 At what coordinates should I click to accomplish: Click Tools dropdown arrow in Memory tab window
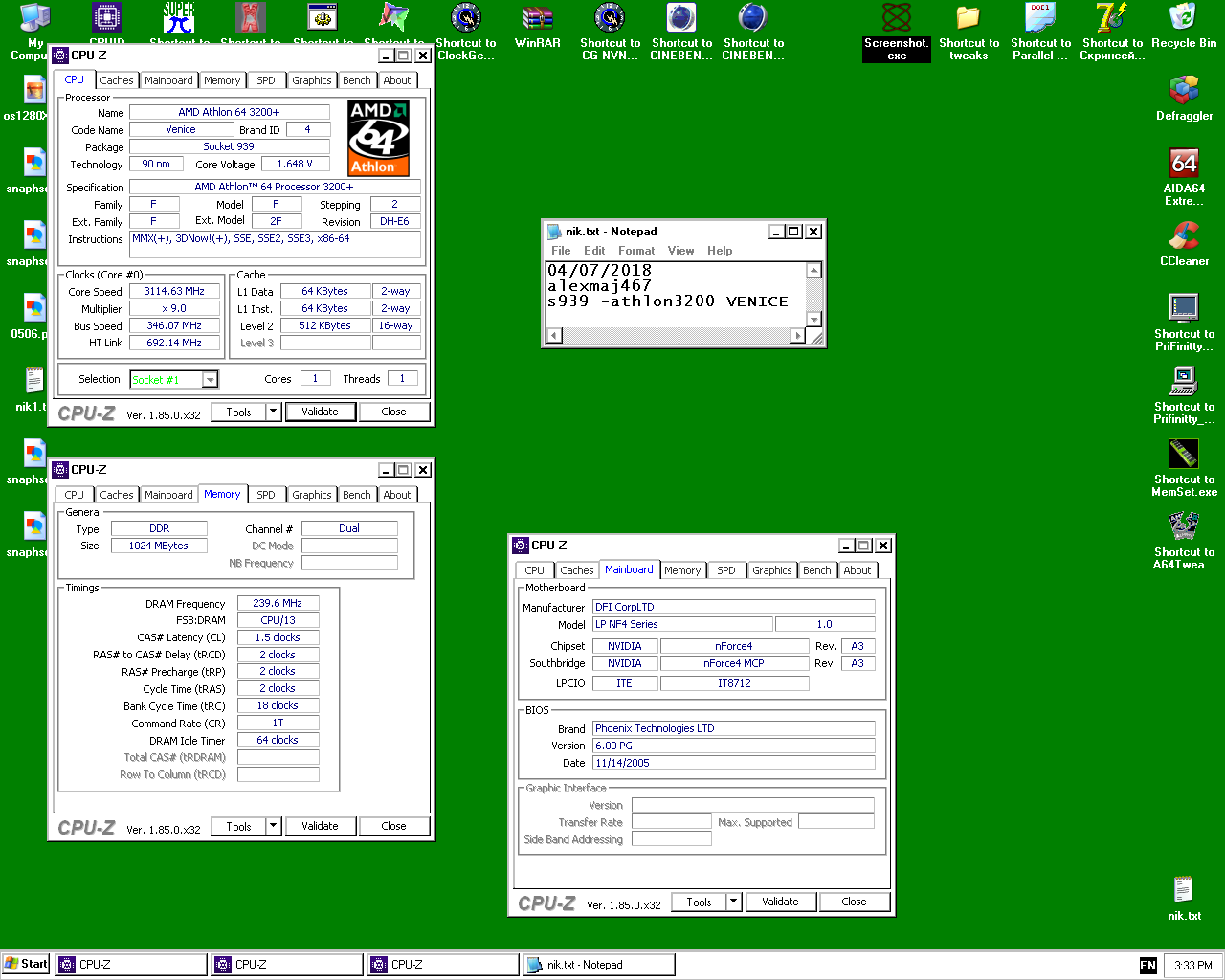point(273,826)
